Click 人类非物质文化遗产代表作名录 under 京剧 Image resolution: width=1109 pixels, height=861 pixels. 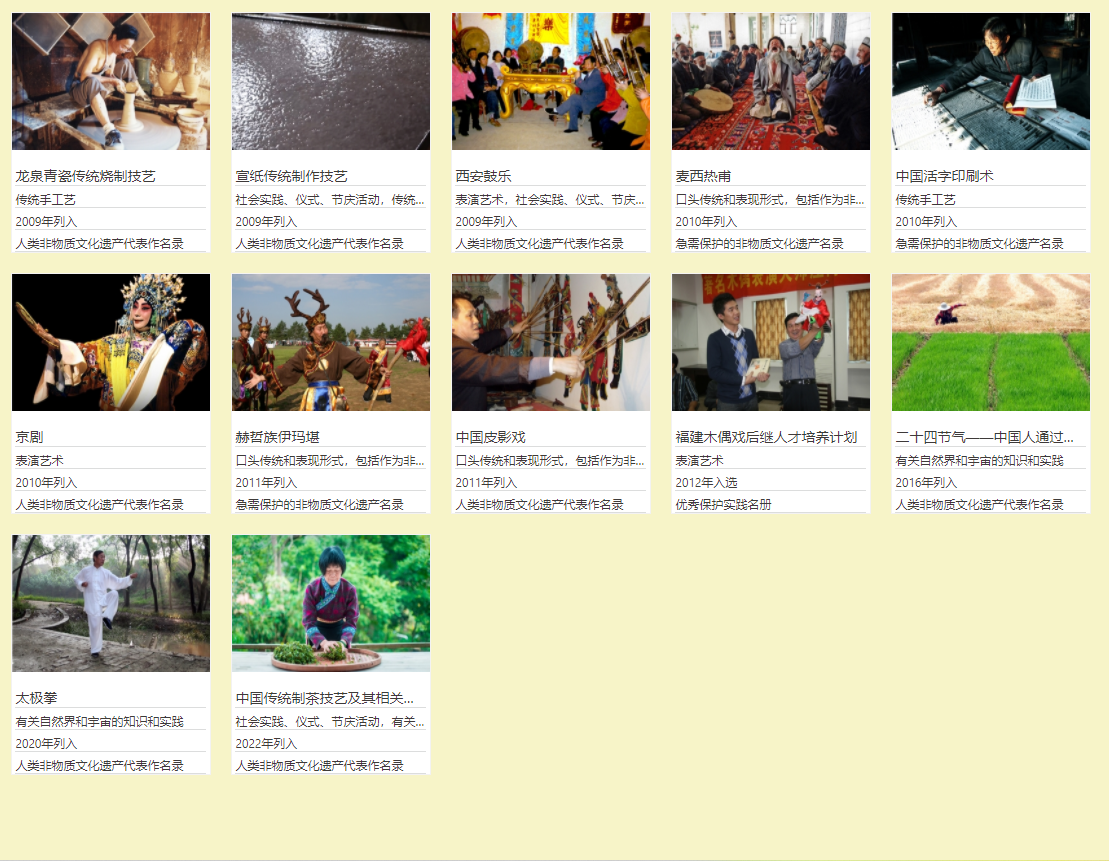pos(100,504)
